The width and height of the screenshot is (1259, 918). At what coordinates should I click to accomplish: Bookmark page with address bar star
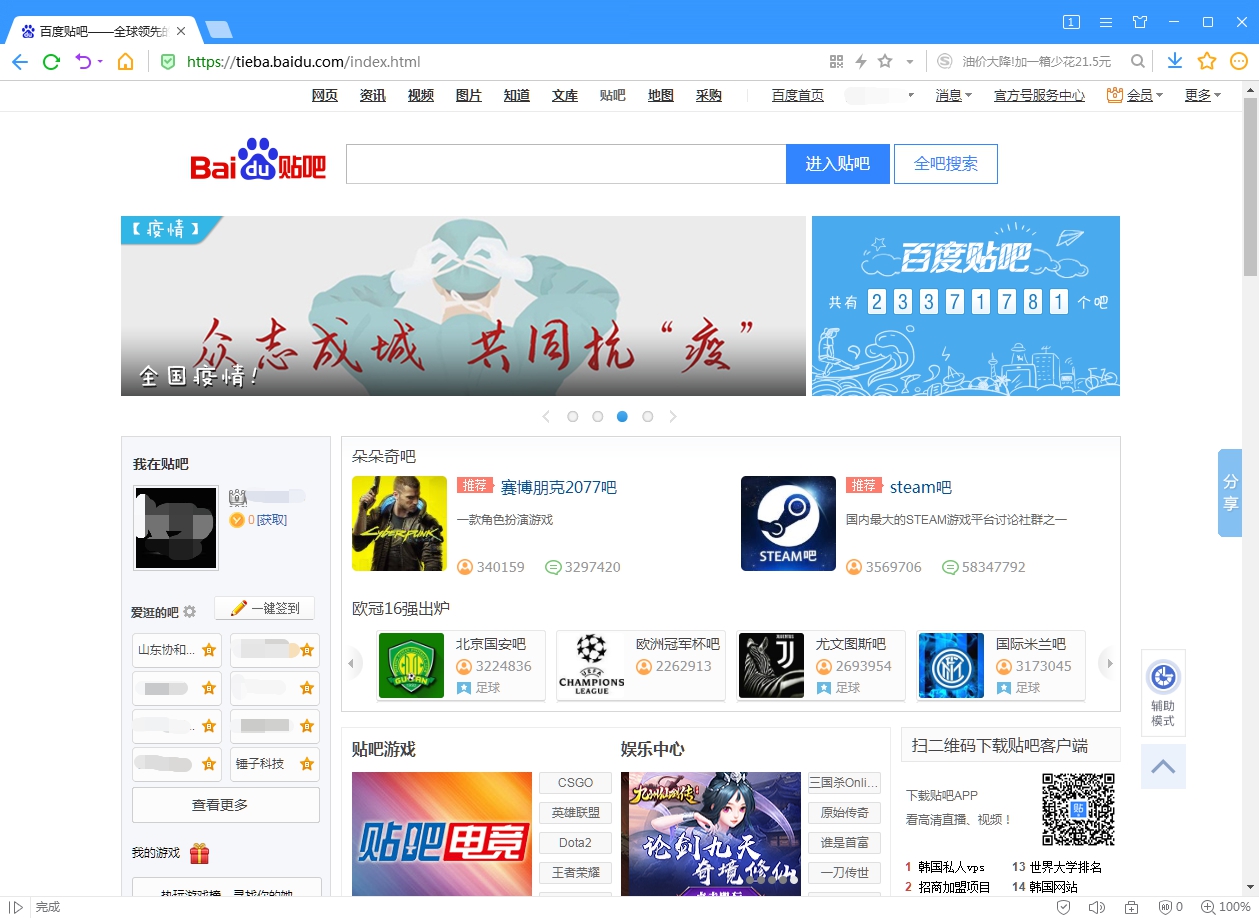coord(885,62)
